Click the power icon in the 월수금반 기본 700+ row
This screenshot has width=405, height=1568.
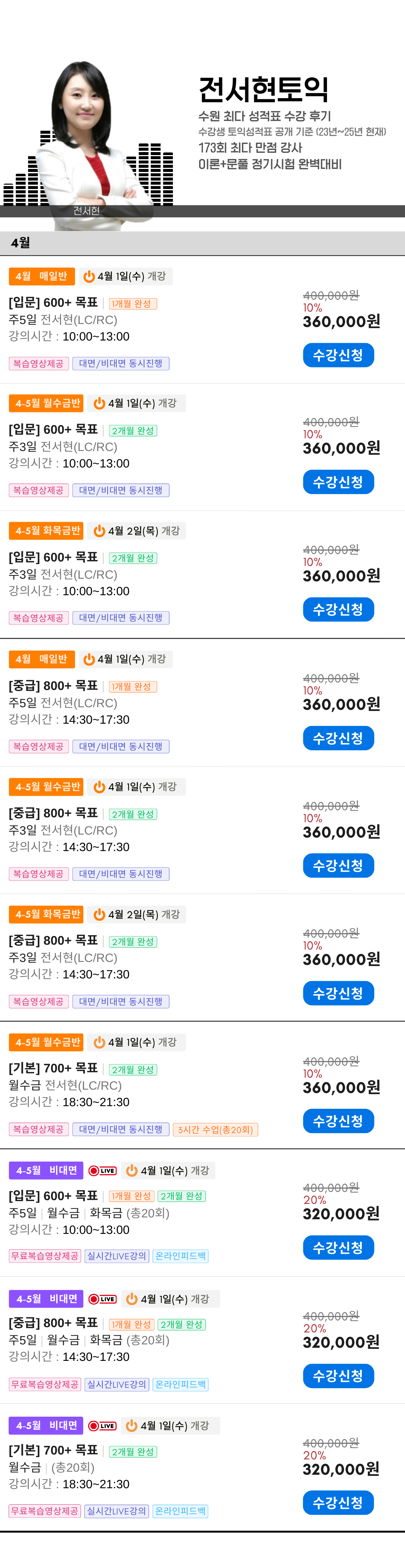[99, 1042]
